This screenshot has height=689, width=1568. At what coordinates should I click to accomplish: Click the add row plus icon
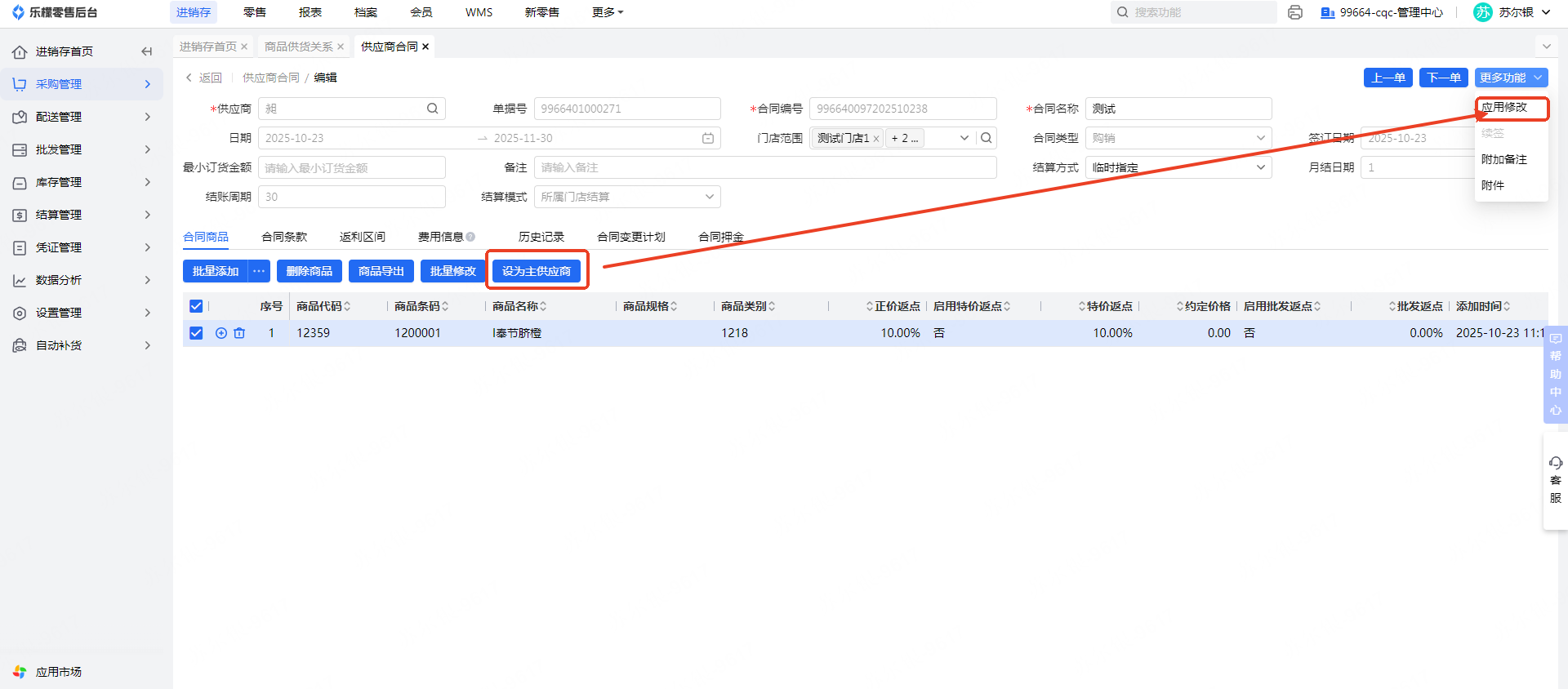point(221,333)
